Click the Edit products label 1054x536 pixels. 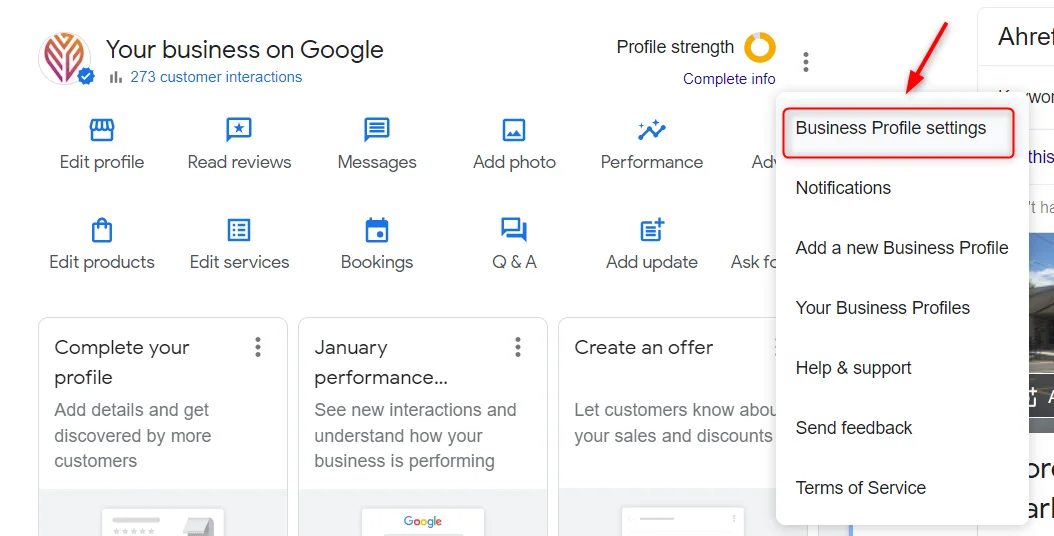coord(102,262)
